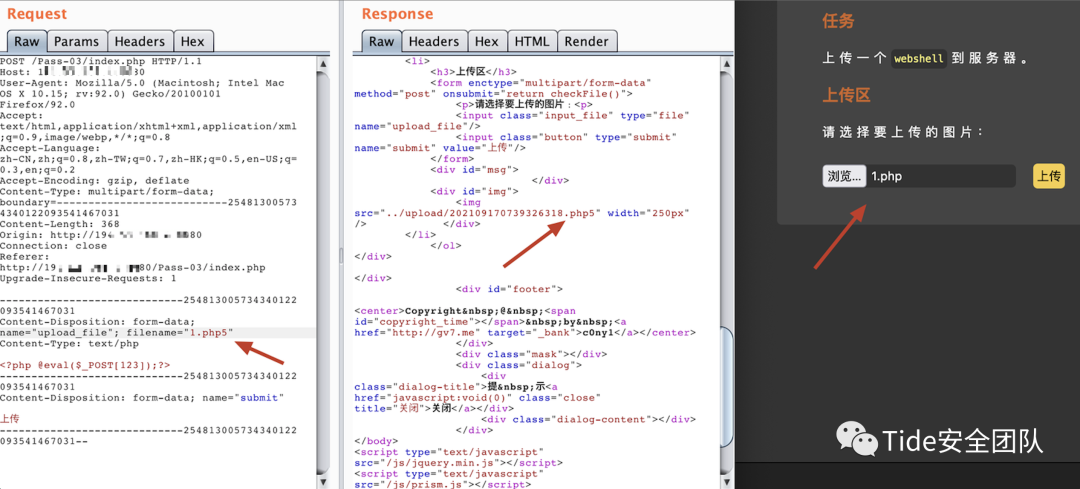Click "Content-Type: text/php" line in request
This screenshot has height=489, width=1080.
[x=70, y=344]
